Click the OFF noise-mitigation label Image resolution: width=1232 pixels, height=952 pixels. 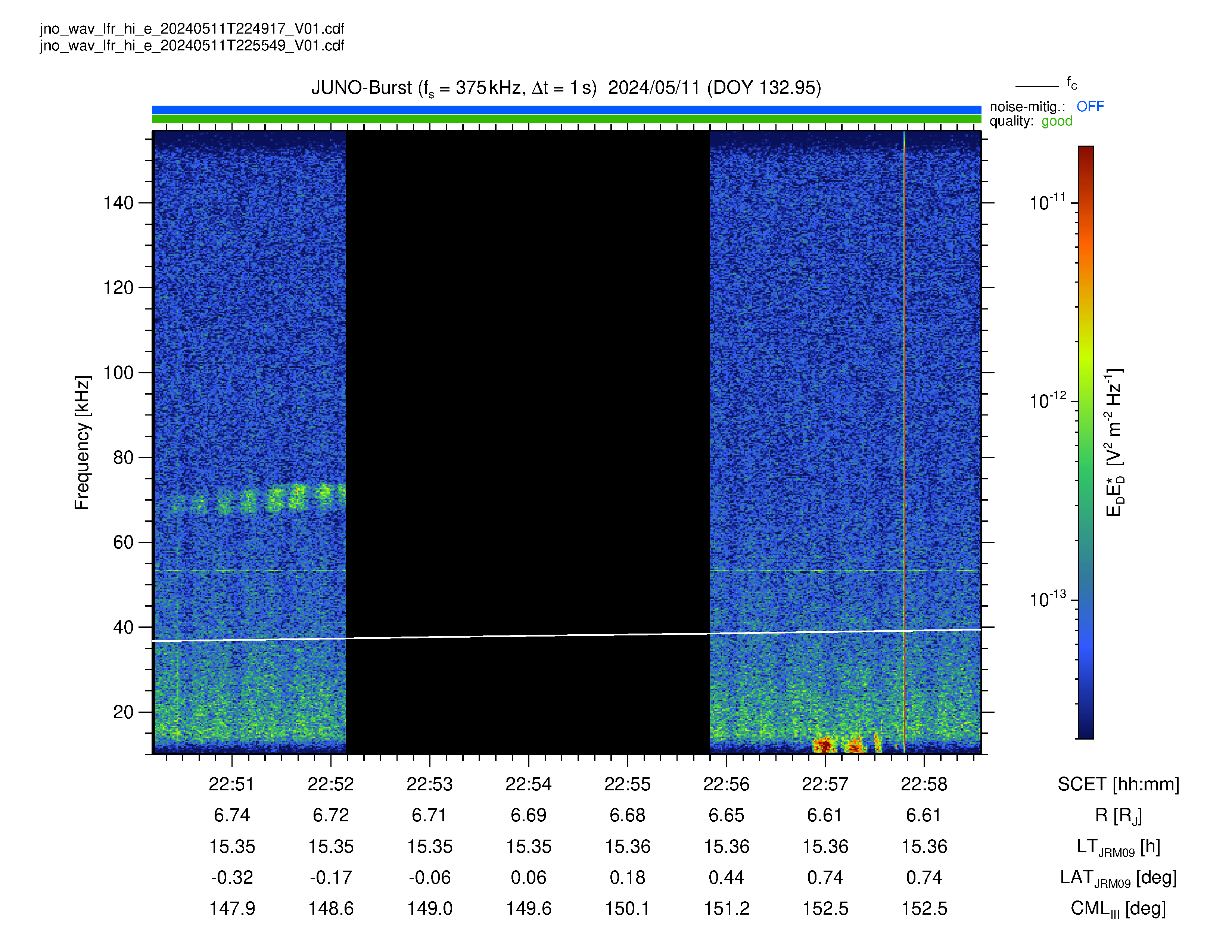[x=1090, y=107]
